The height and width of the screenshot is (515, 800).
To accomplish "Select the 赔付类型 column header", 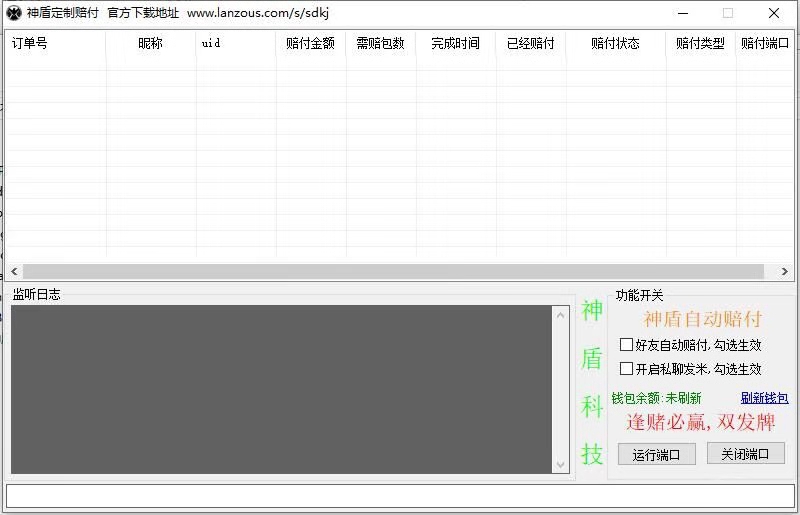I will click(701, 43).
